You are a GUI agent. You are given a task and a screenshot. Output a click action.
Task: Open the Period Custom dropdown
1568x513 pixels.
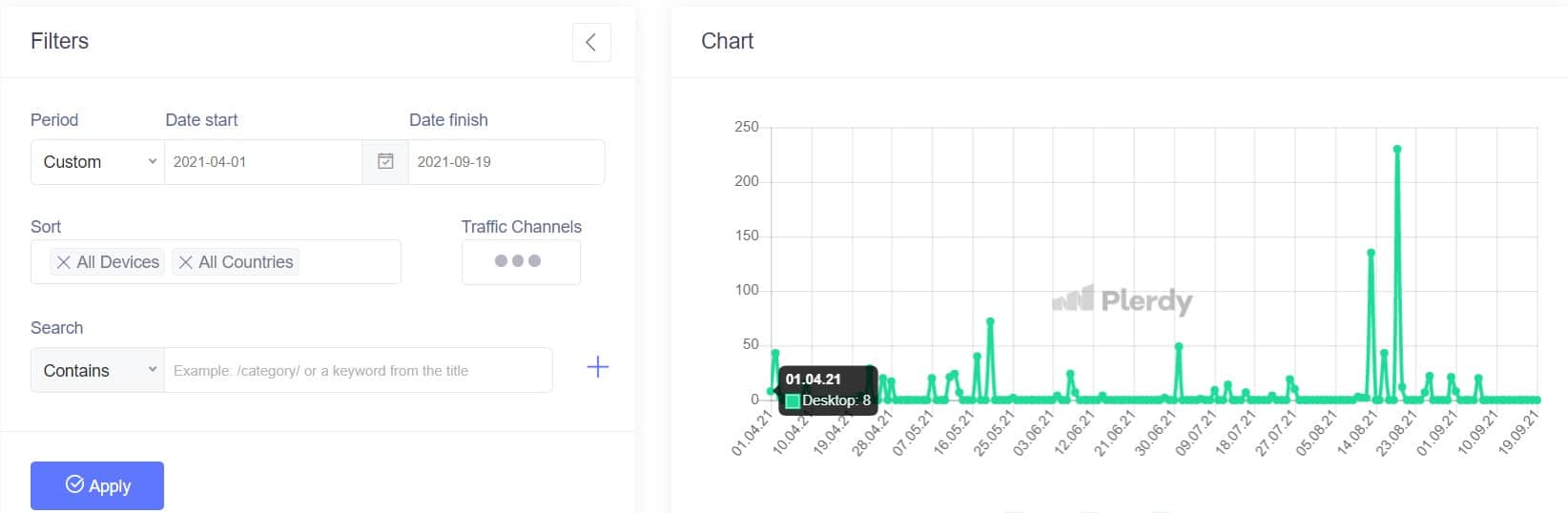97,162
